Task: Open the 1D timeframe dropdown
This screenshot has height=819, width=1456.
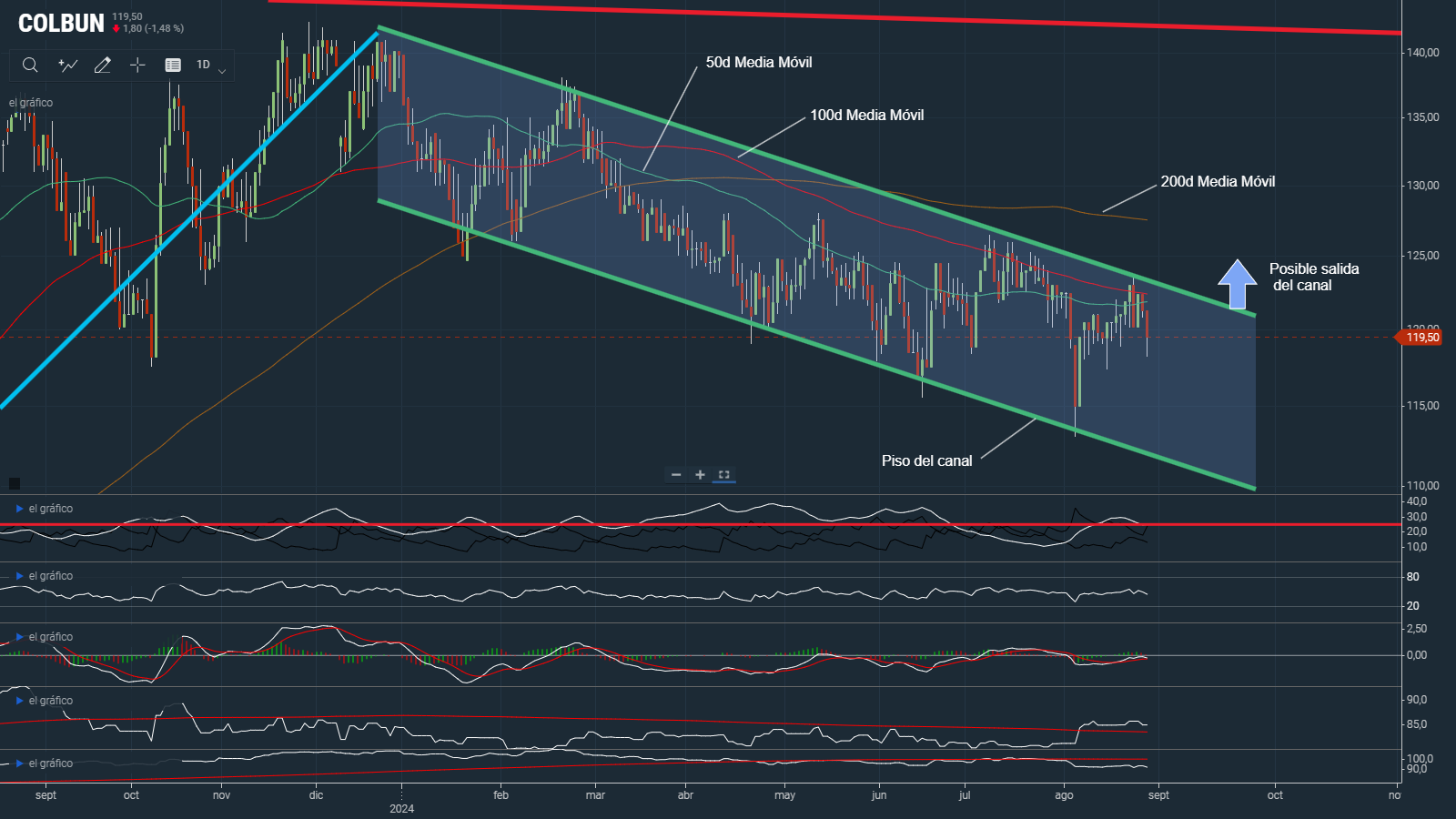Action: (x=210, y=65)
